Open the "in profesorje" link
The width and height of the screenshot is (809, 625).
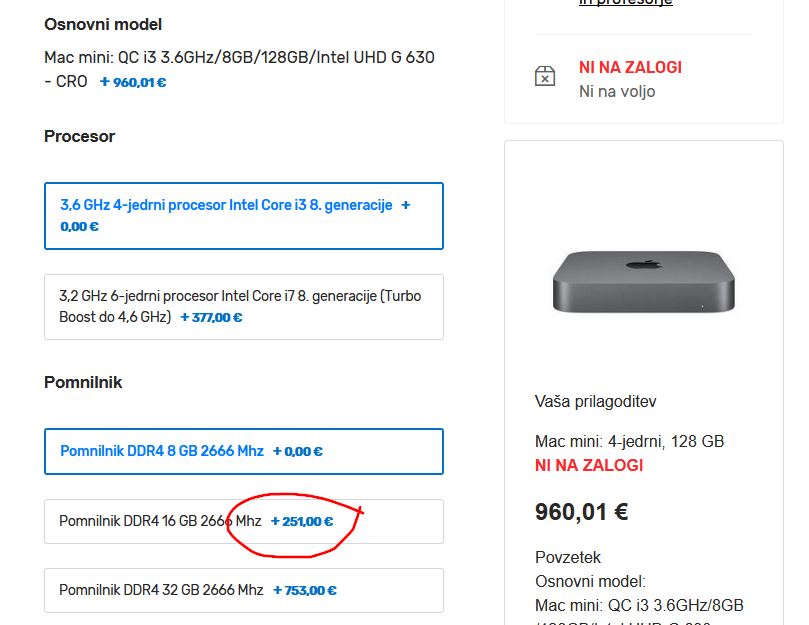click(x=625, y=3)
